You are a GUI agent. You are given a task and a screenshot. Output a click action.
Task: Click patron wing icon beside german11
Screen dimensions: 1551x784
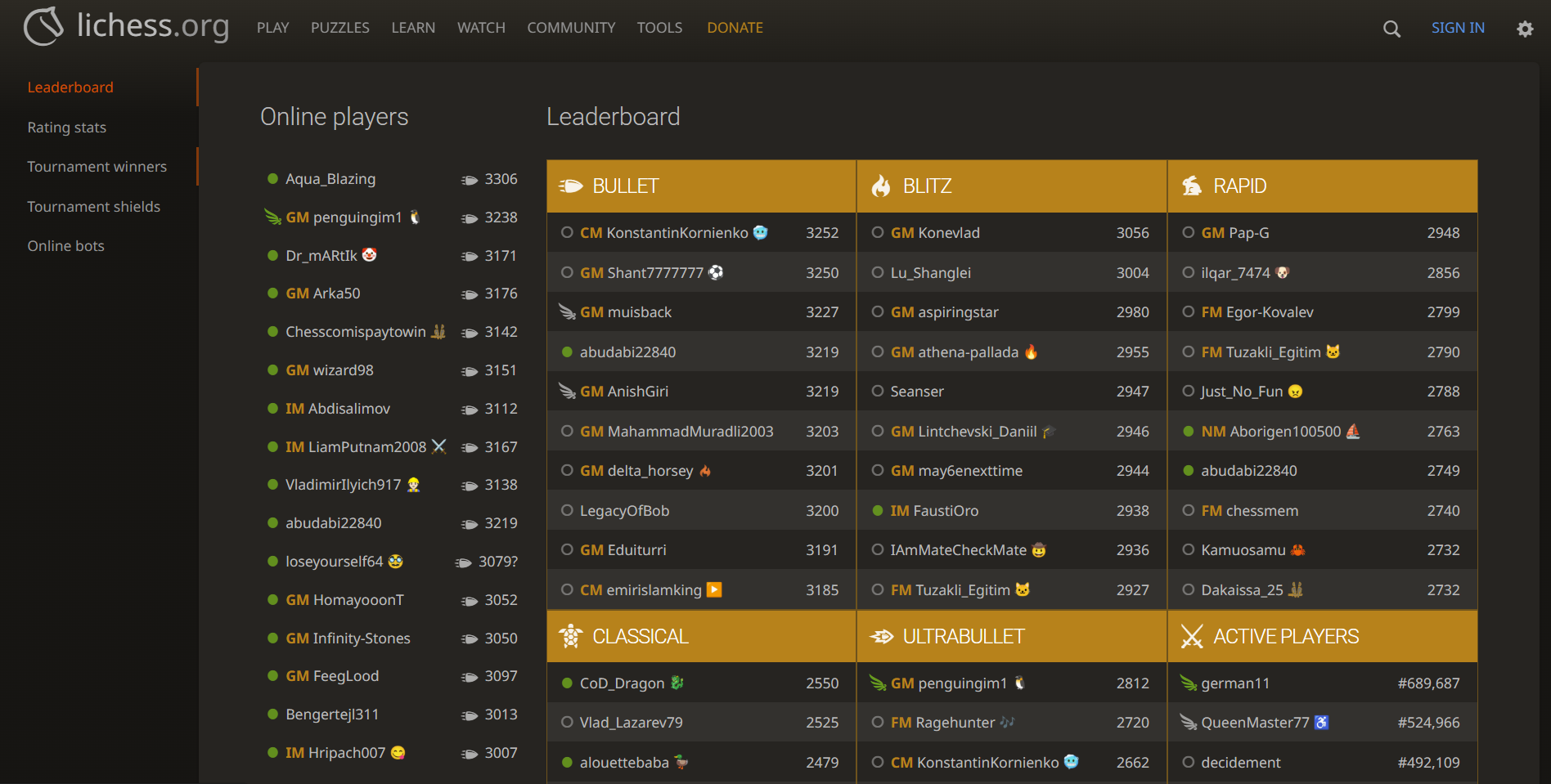click(x=1189, y=683)
